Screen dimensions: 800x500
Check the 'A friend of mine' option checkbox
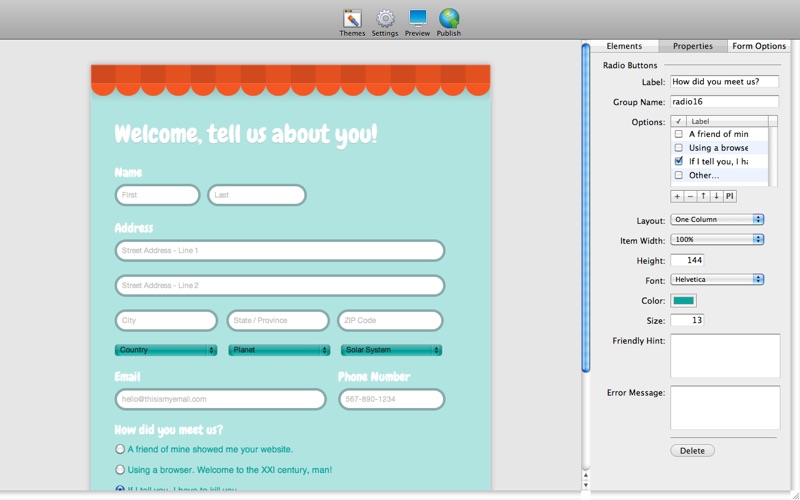pyautogui.click(x=679, y=134)
